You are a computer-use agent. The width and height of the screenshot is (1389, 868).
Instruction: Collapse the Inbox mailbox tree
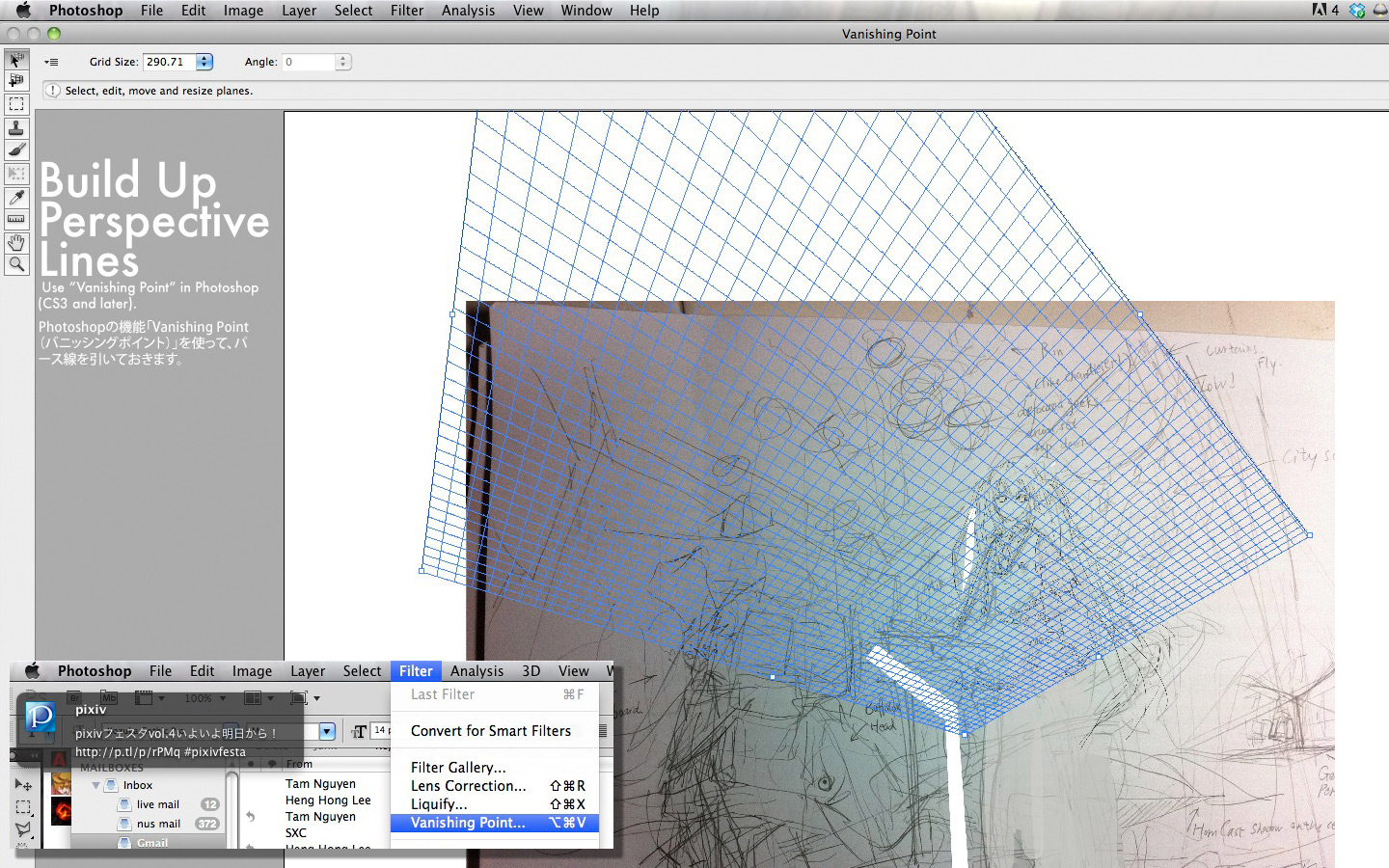[96, 785]
